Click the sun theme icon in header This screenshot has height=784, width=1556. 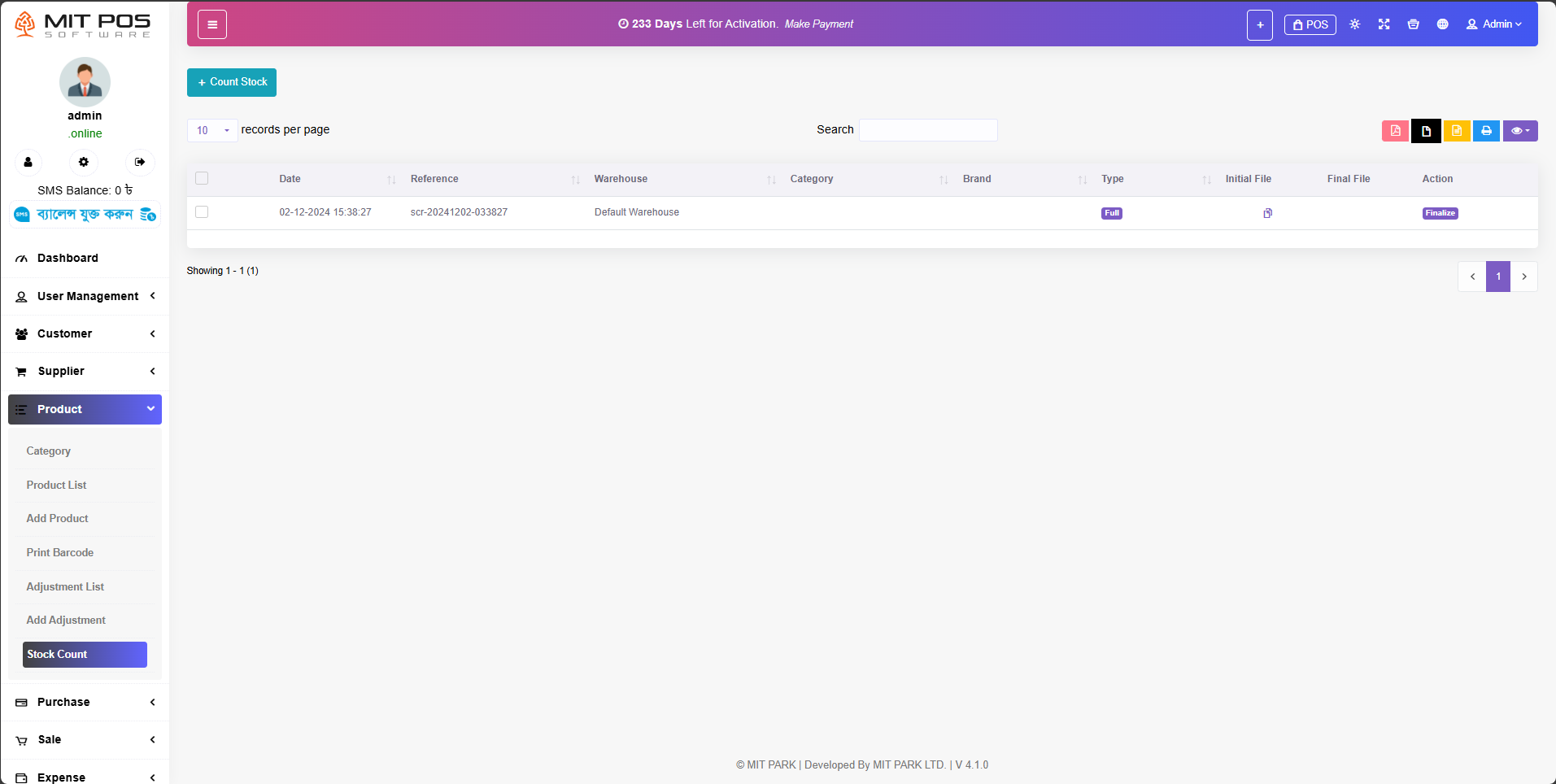click(1354, 24)
